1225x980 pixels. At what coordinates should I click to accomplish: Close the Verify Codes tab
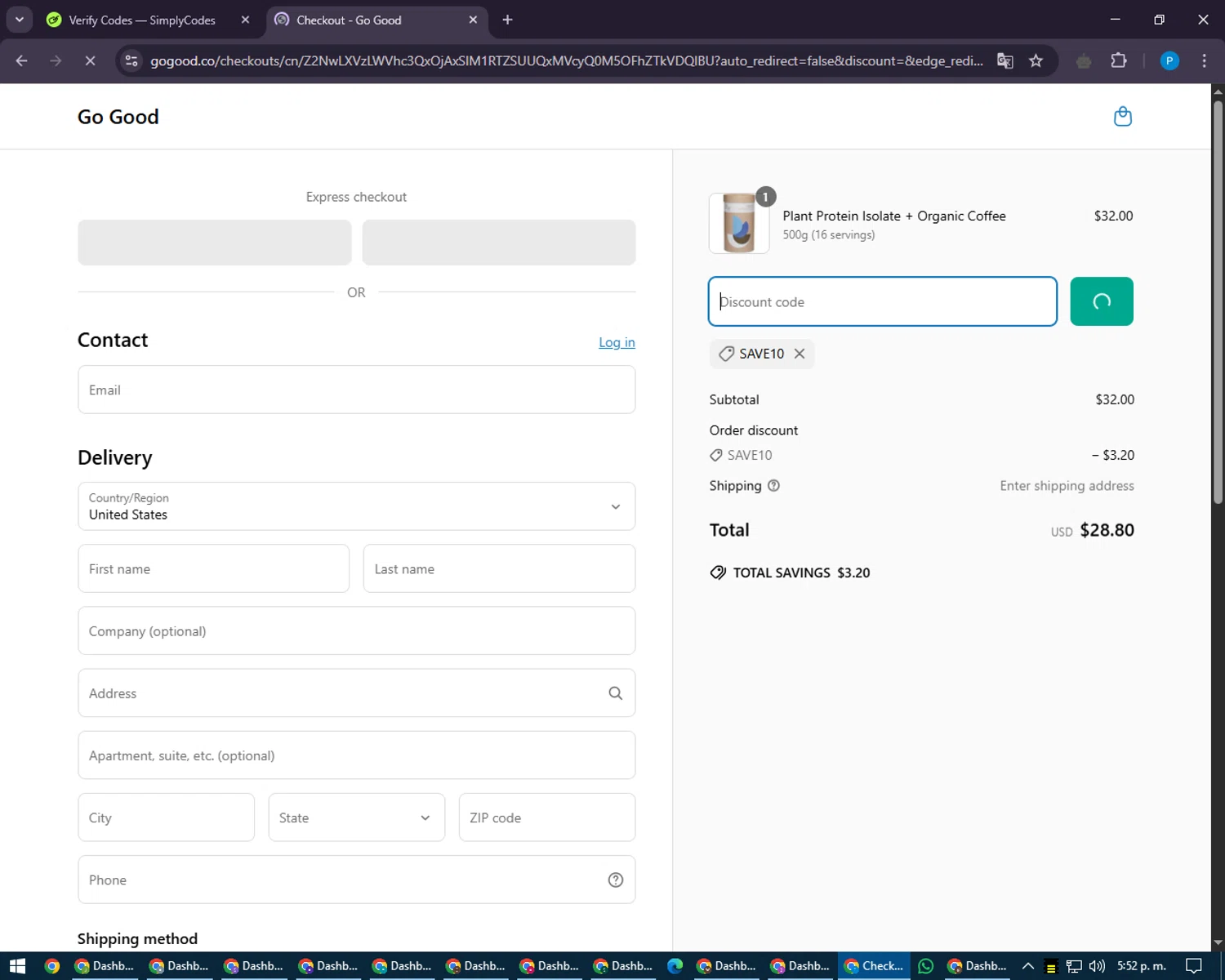coord(245,20)
